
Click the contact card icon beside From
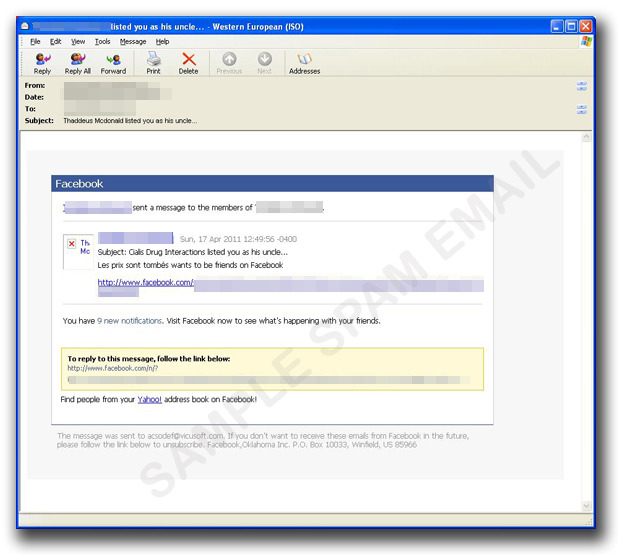[x=582, y=86]
